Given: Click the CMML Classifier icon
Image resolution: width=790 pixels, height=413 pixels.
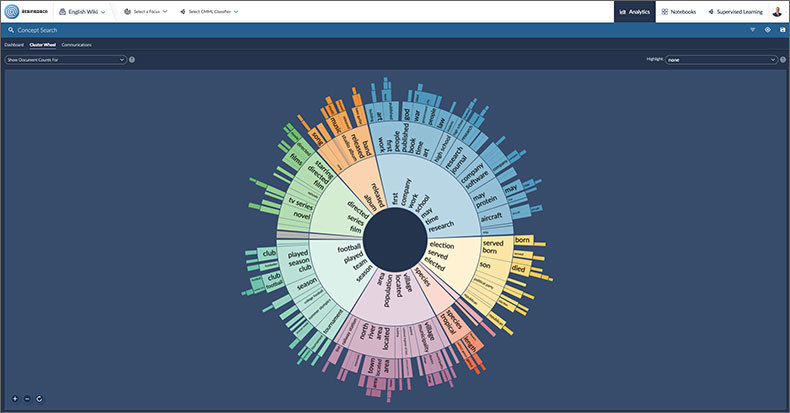Looking at the screenshot, I should click(182, 12).
